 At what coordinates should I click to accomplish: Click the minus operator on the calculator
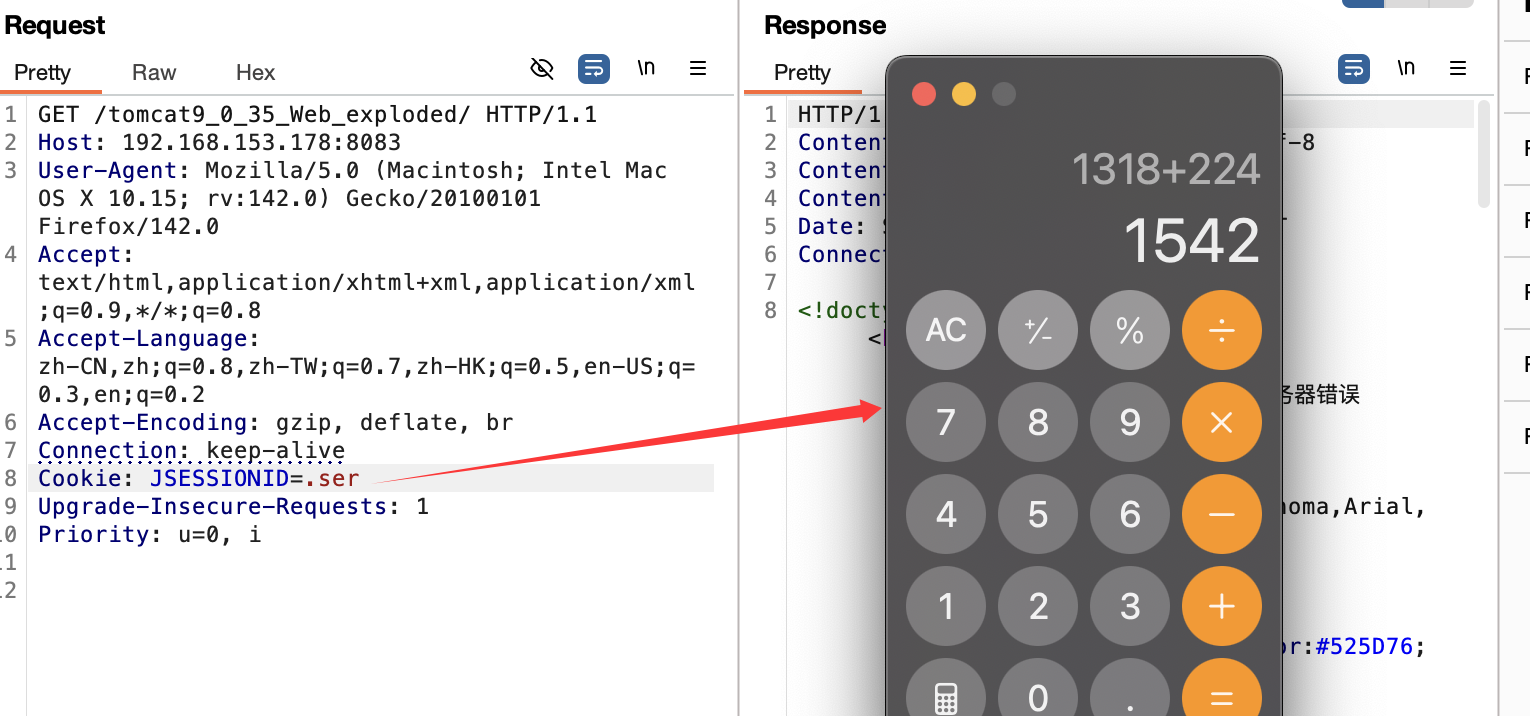[1221, 514]
